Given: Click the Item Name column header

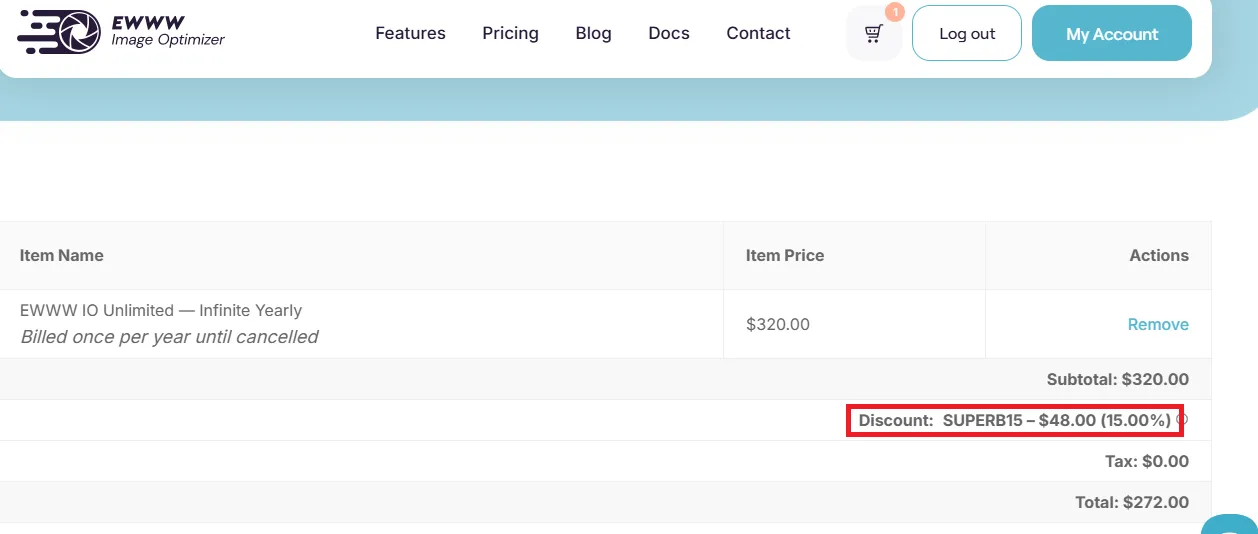Looking at the screenshot, I should [x=62, y=255].
